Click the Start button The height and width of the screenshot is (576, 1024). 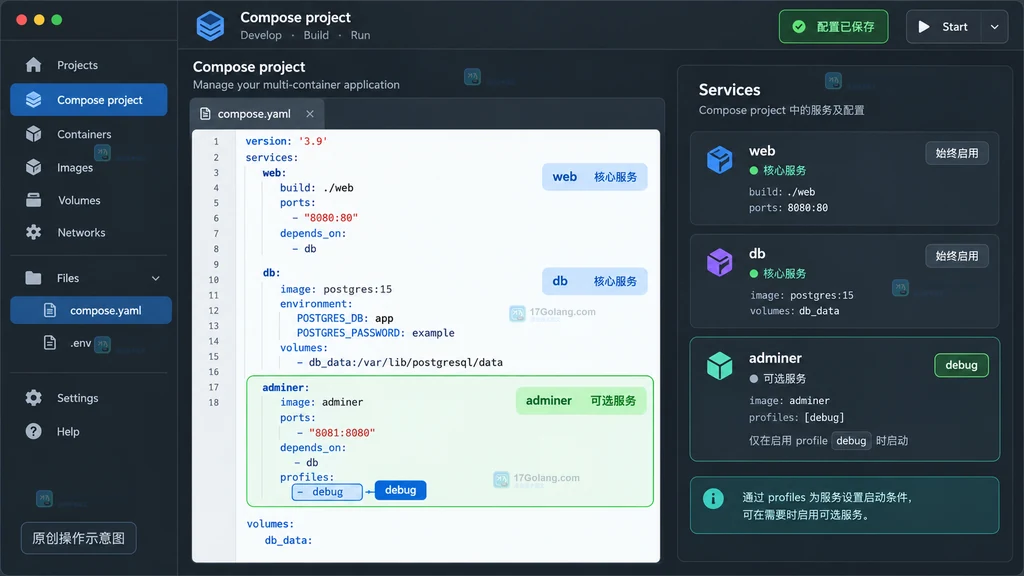(944, 27)
